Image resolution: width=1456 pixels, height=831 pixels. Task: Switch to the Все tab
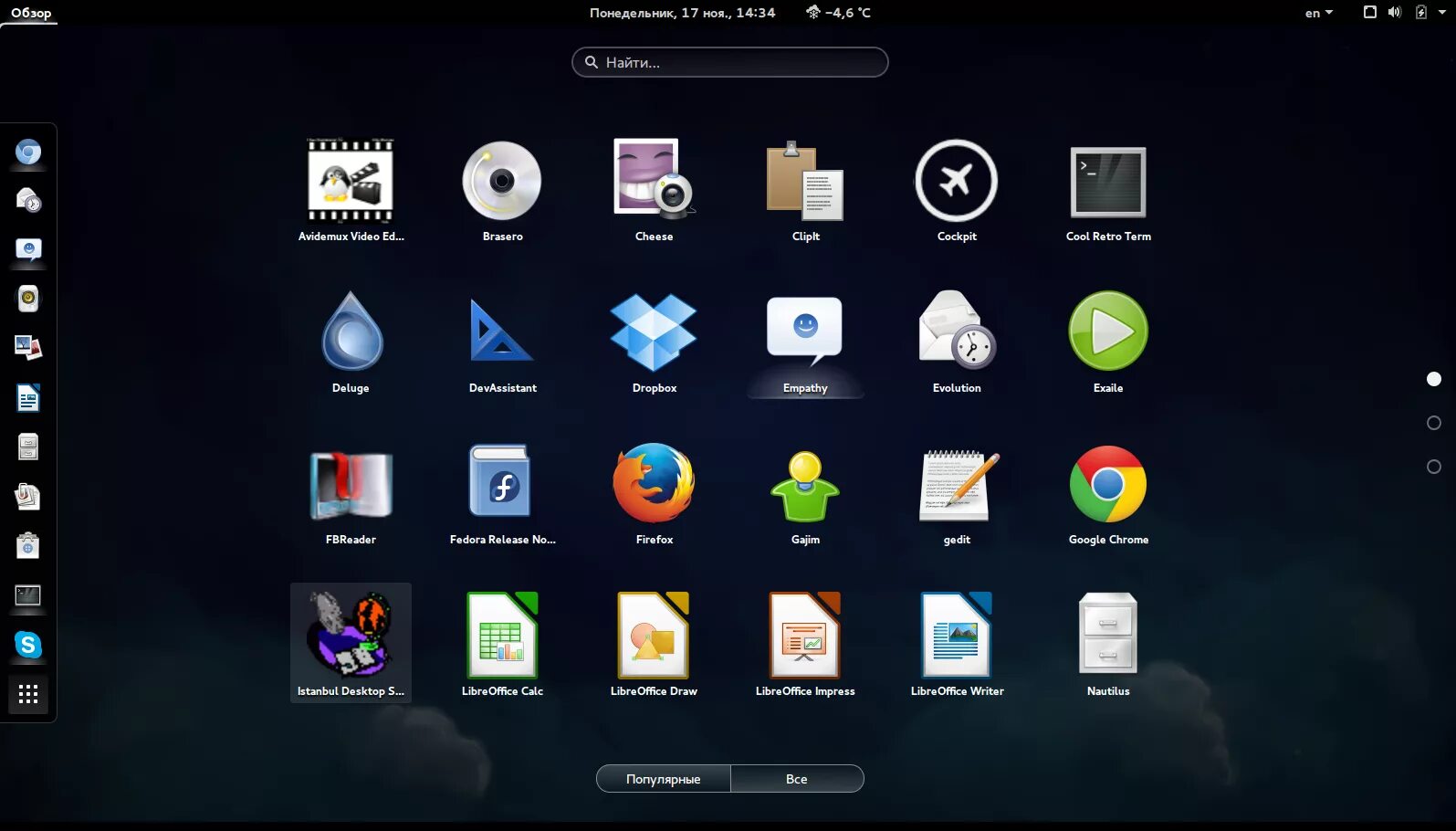[x=797, y=779]
